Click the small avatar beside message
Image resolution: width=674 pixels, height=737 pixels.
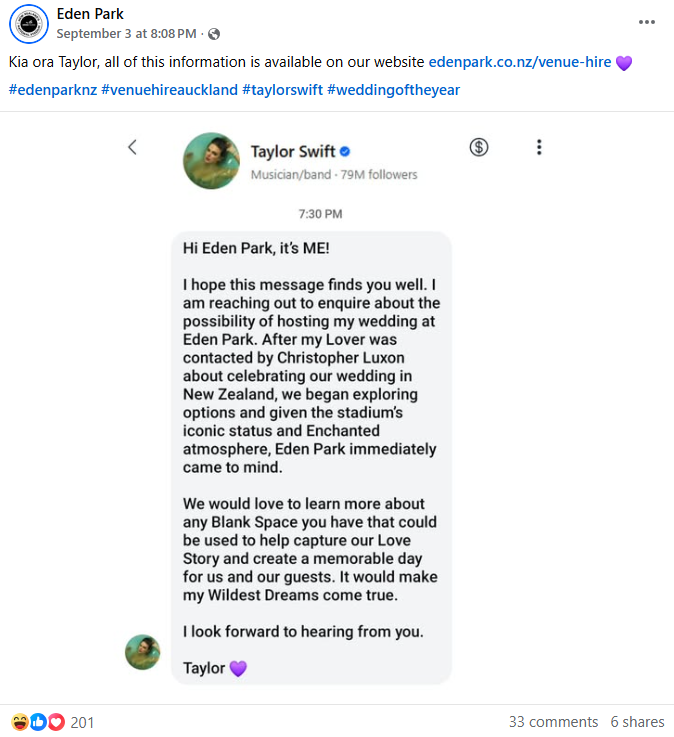click(142, 652)
